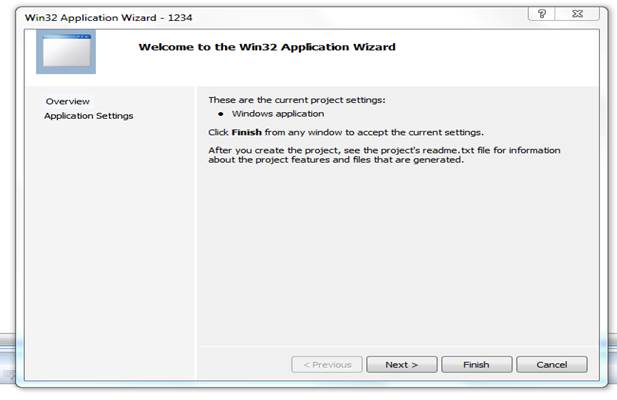Open the Application Settings page
This screenshot has width=617, height=400.
point(89,116)
